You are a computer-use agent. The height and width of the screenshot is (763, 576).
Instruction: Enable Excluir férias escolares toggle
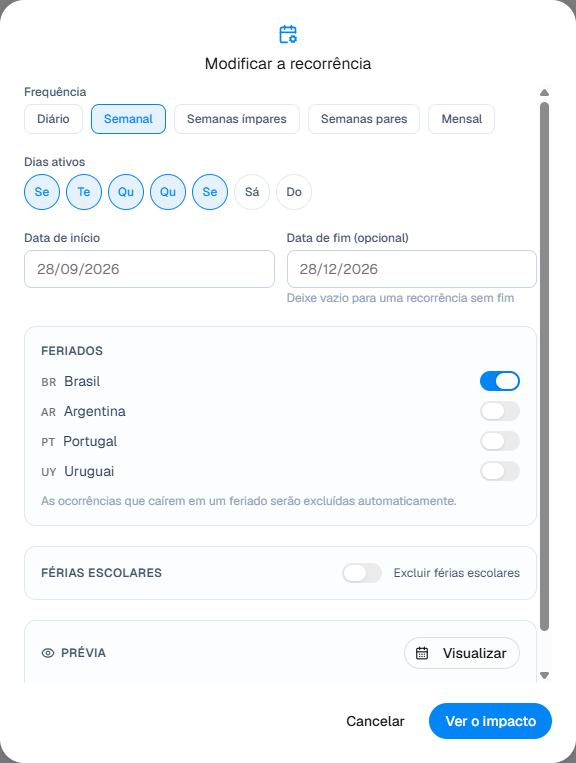[362, 573]
